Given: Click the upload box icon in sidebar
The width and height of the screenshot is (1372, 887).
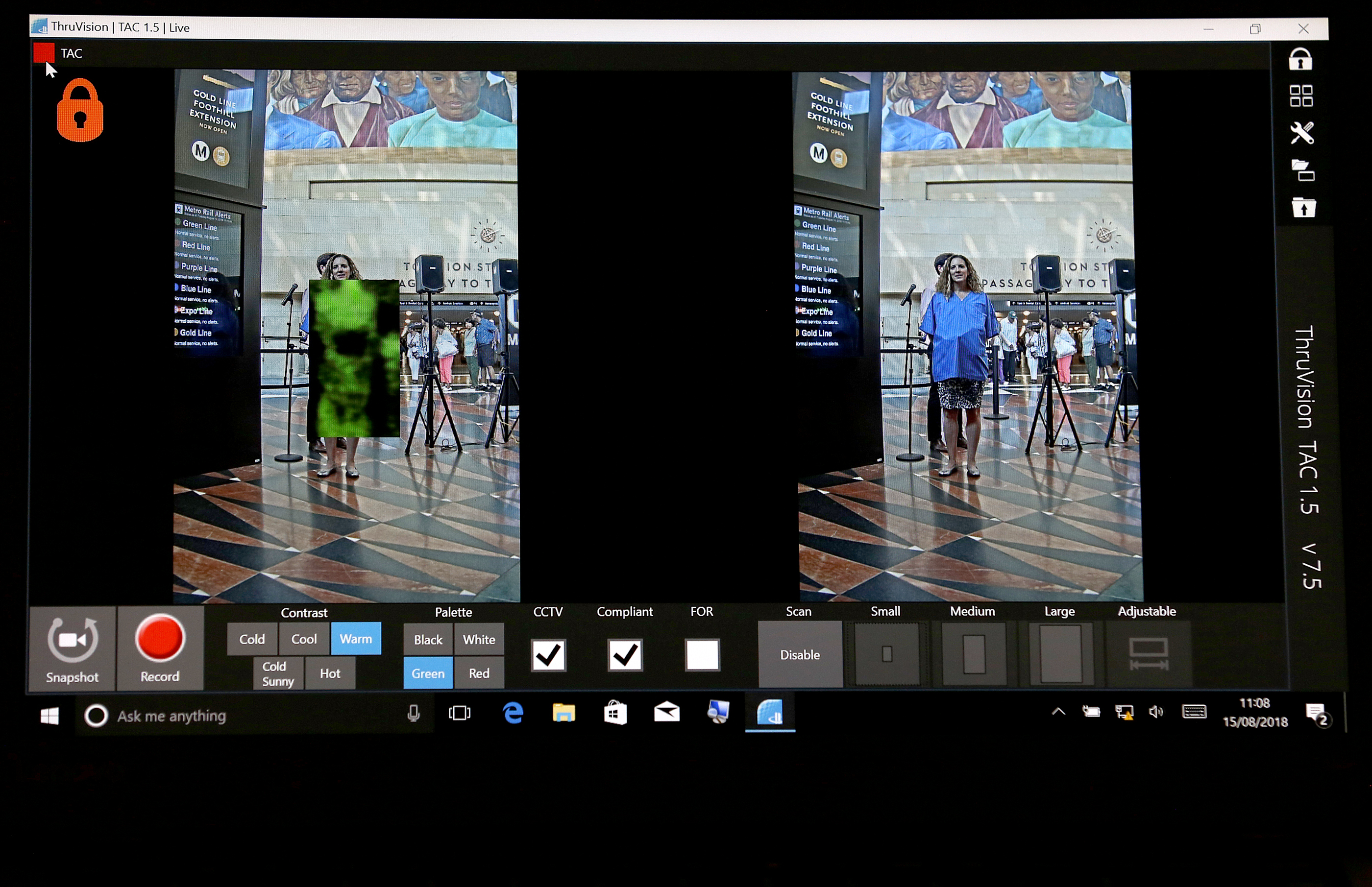Looking at the screenshot, I should pos(1303,207).
